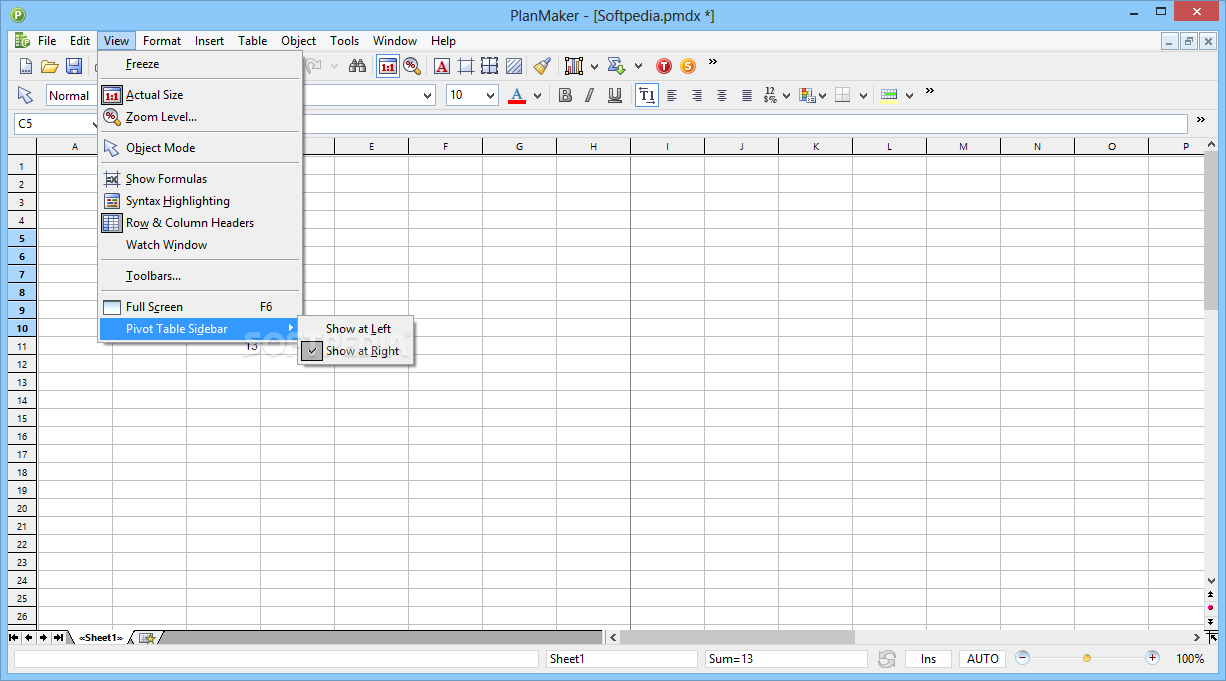
Task: Choose Watch Window menu entry
Action: click(200, 245)
